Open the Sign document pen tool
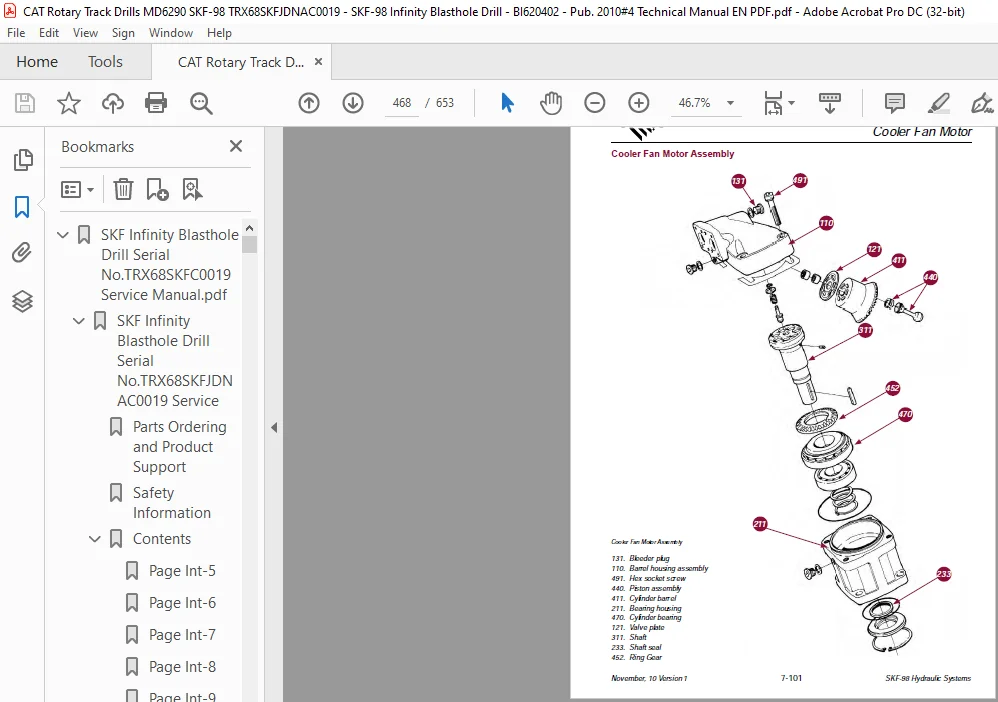 pos(983,102)
